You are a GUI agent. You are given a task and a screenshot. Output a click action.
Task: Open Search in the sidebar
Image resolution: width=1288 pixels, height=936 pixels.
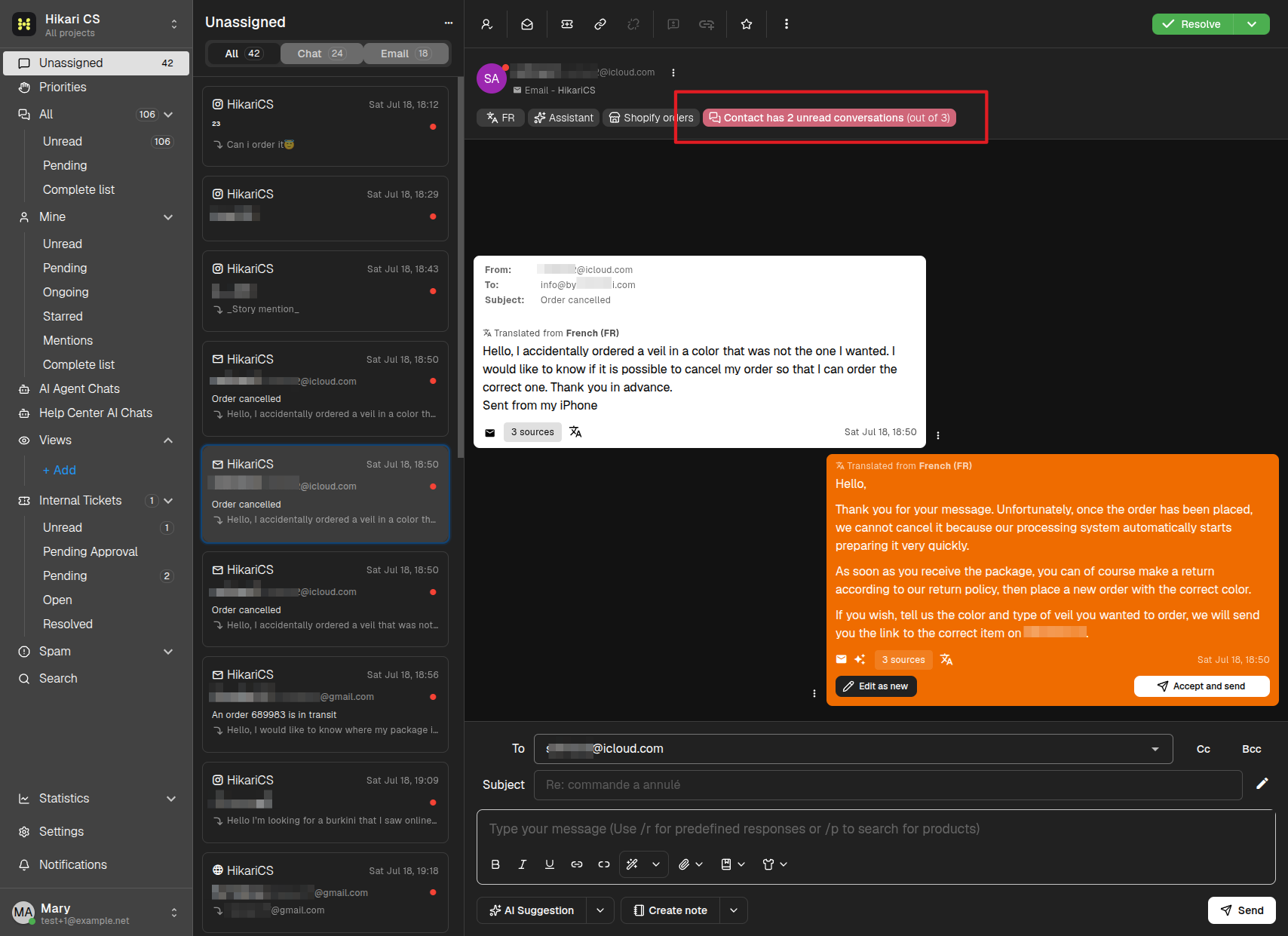[97, 679]
